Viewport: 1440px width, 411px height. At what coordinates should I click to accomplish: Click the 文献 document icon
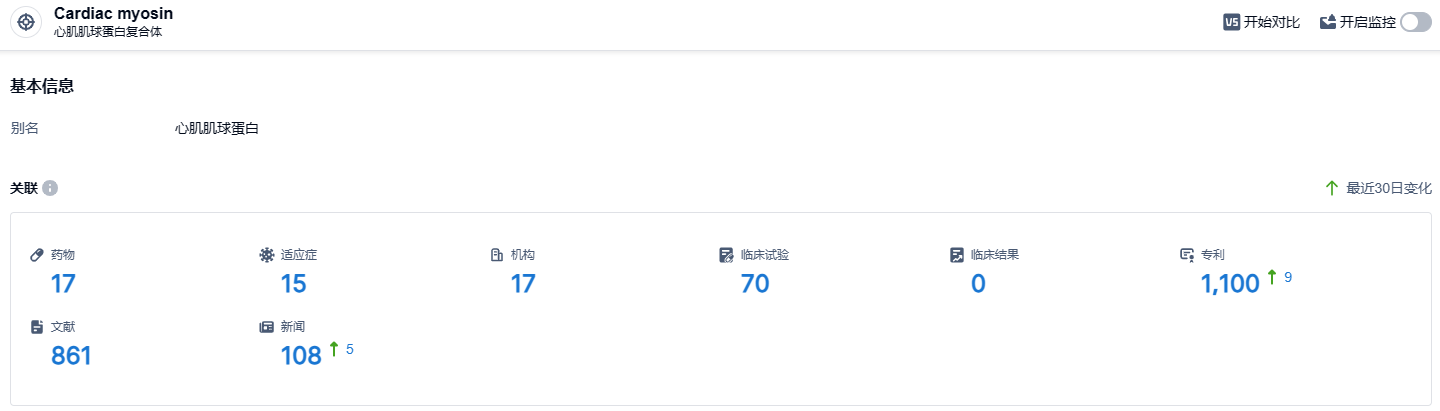click(38, 327)
